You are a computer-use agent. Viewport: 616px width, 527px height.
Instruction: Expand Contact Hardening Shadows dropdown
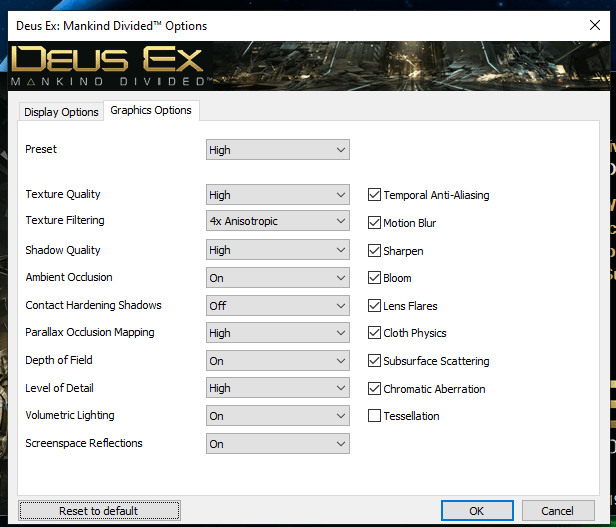[277, 305]
